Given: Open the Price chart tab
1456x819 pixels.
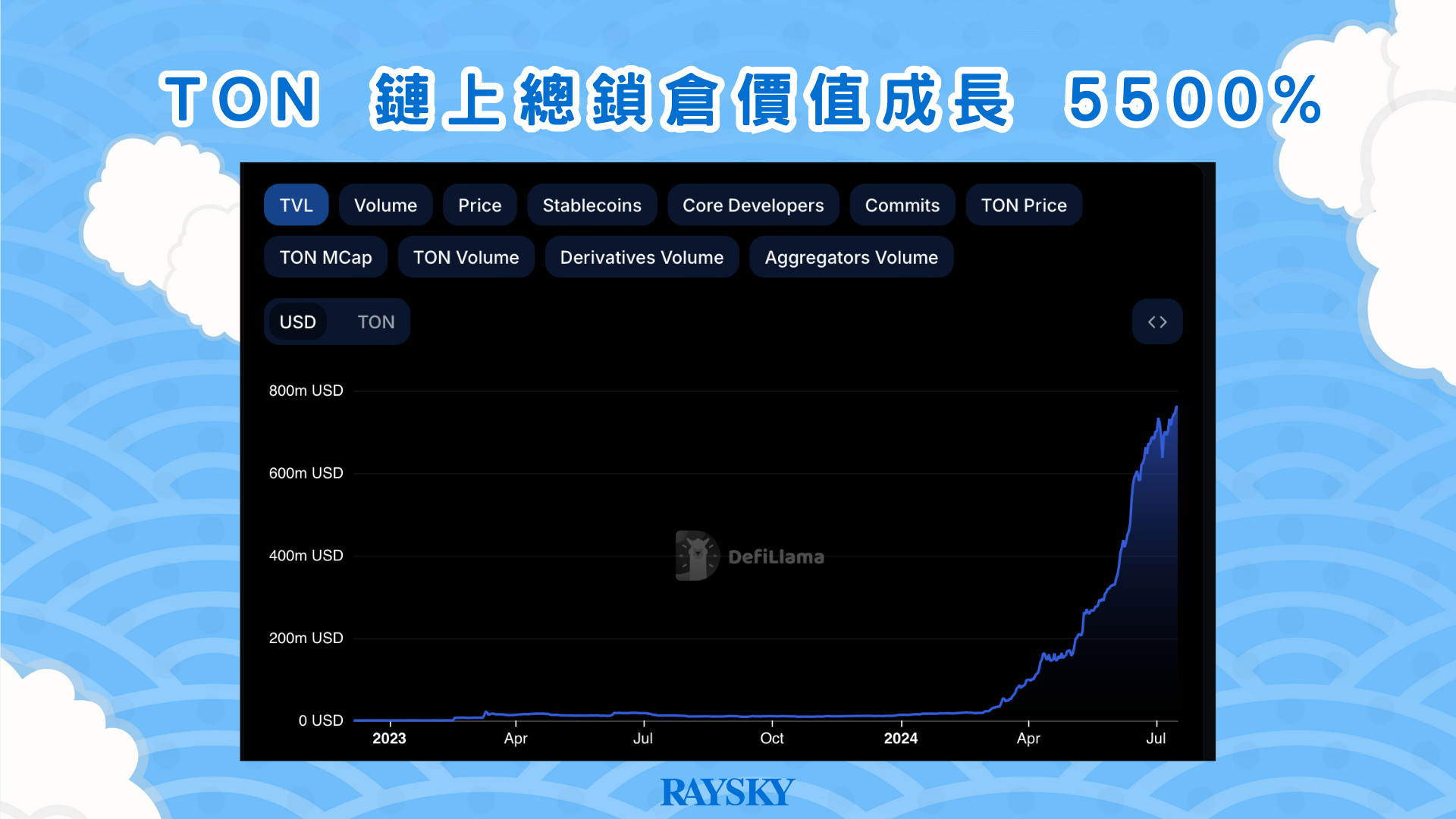Looking at the screenshot, I should pos(479,205).
